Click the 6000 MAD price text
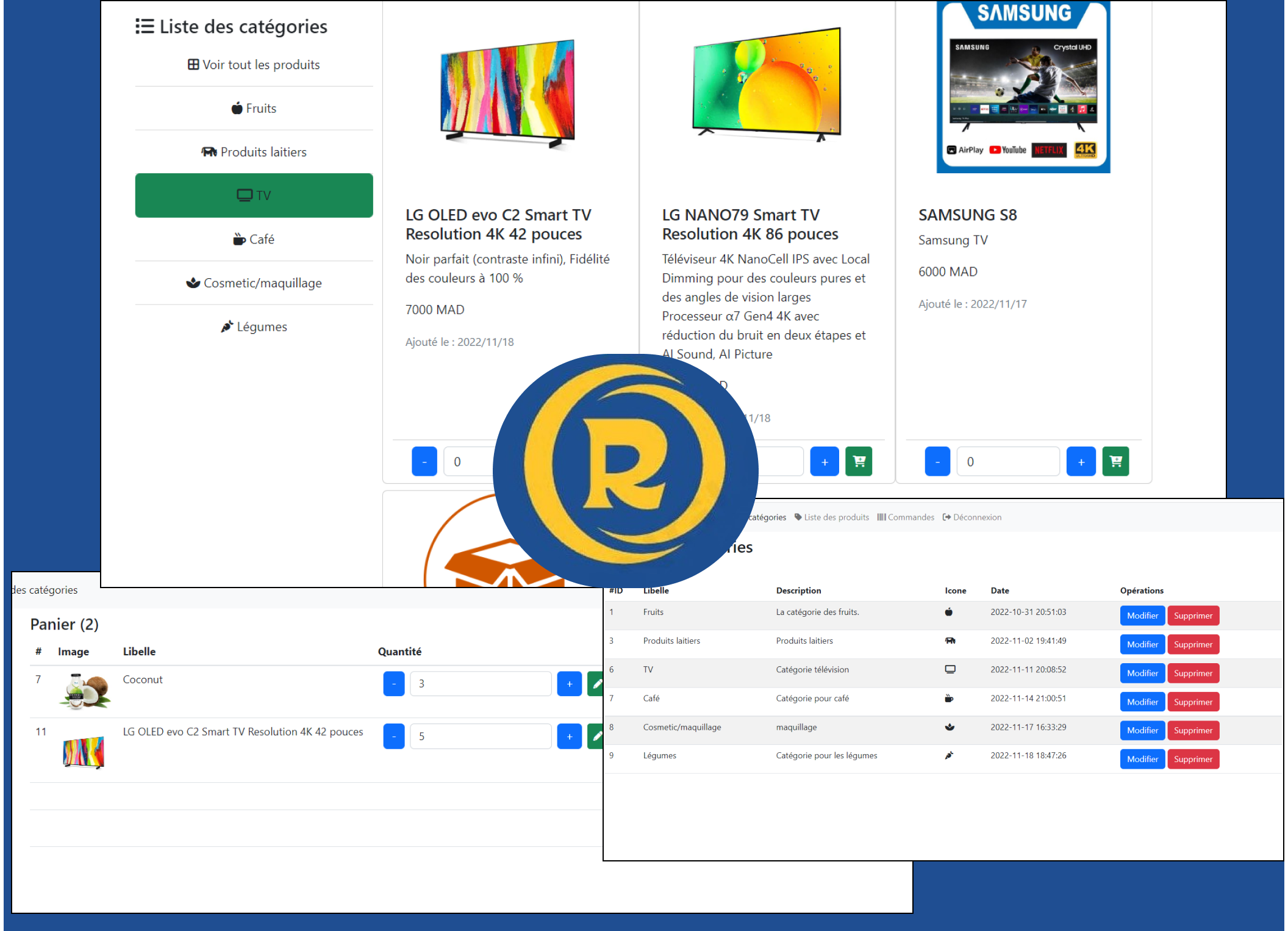This screenshot has width=1288, height=931. [x=948, y=272]
